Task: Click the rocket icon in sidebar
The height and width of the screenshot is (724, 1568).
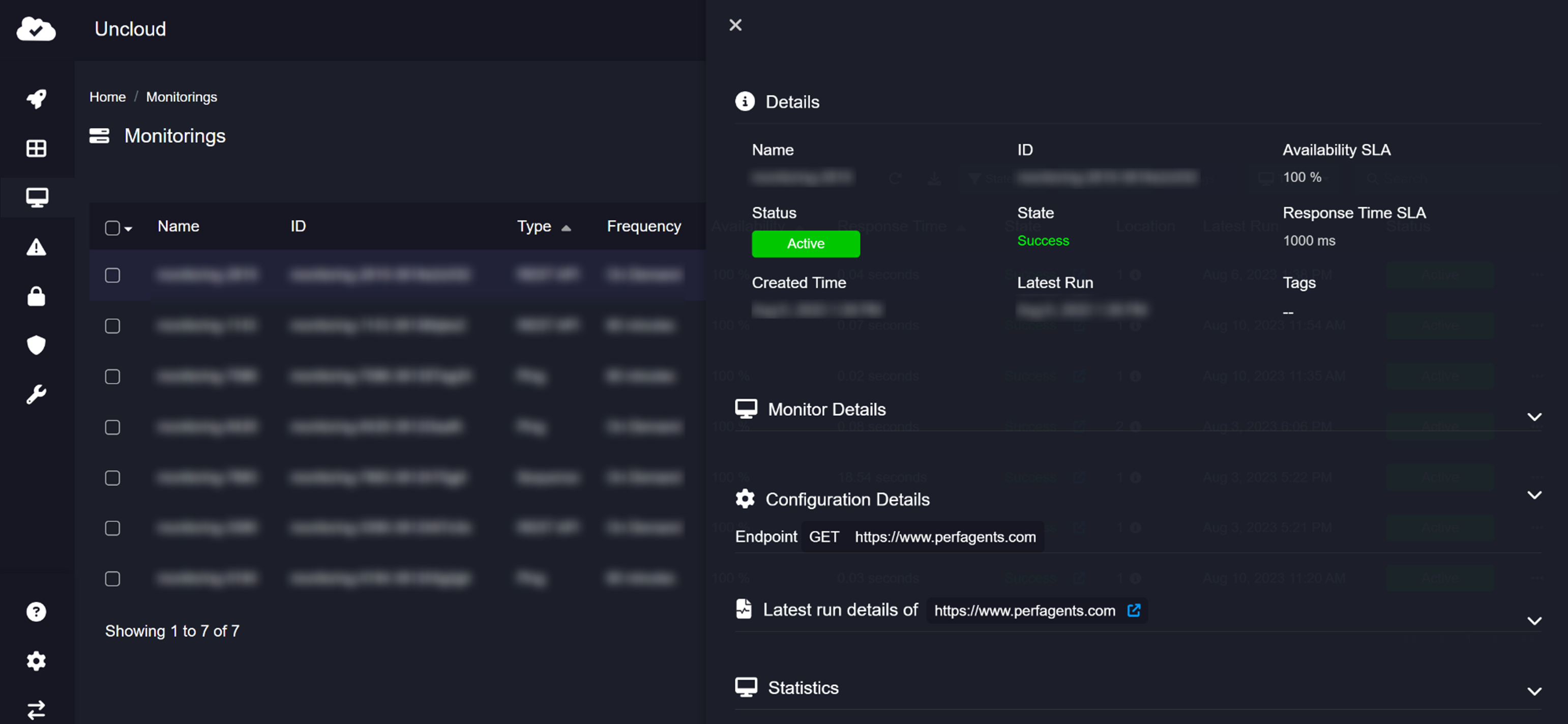Action: click(37, 99)
